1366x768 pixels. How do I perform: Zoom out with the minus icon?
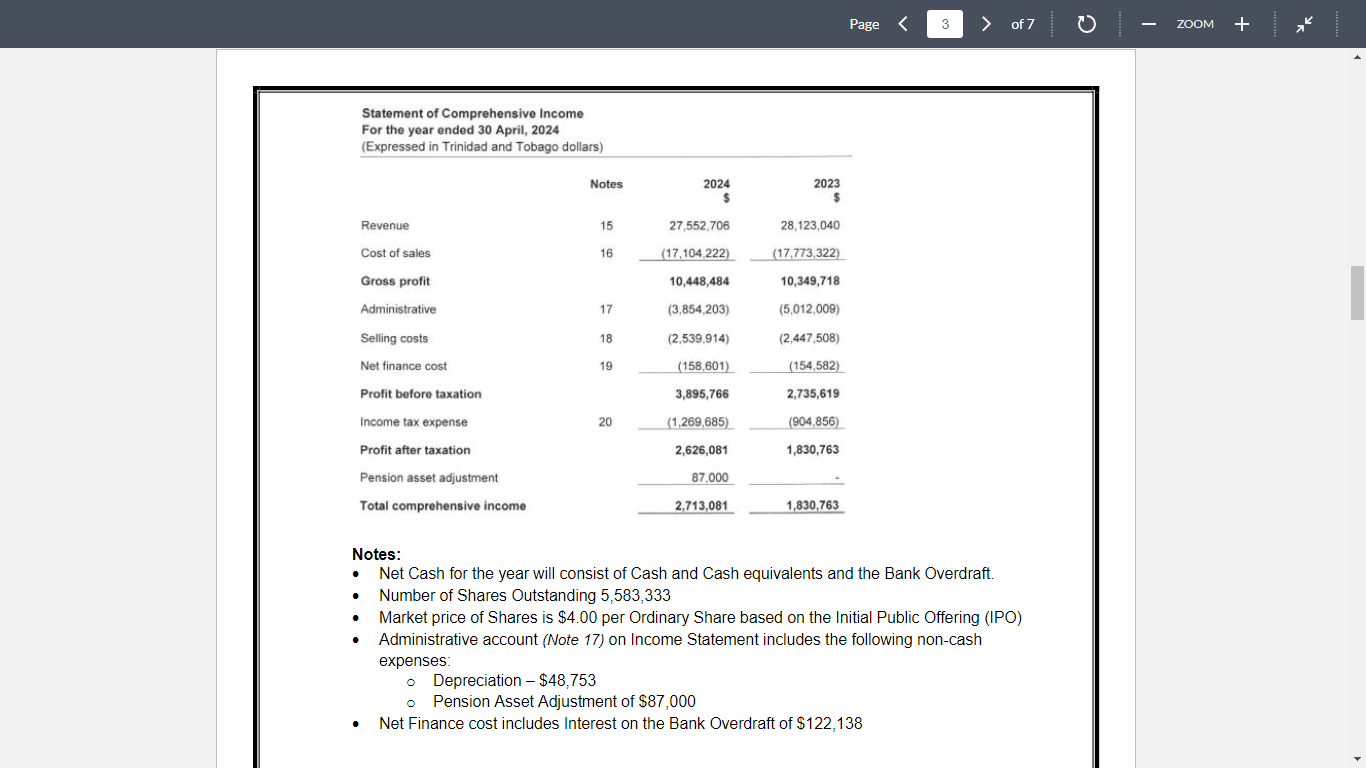[x=1149, y=24]
